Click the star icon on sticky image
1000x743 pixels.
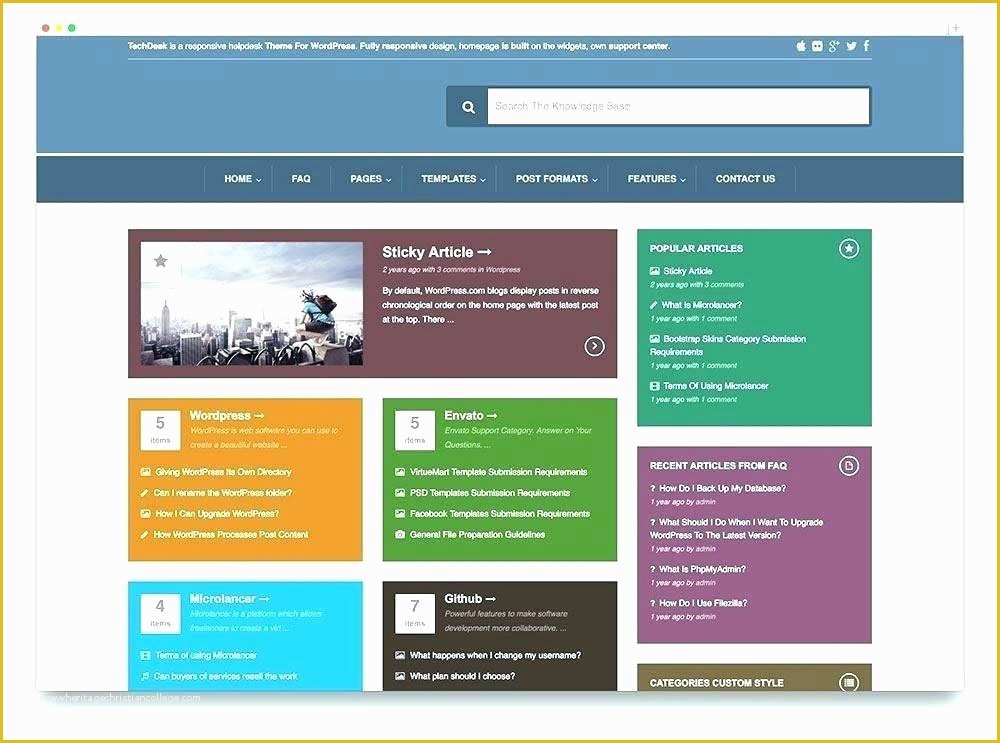click(161, 260)
